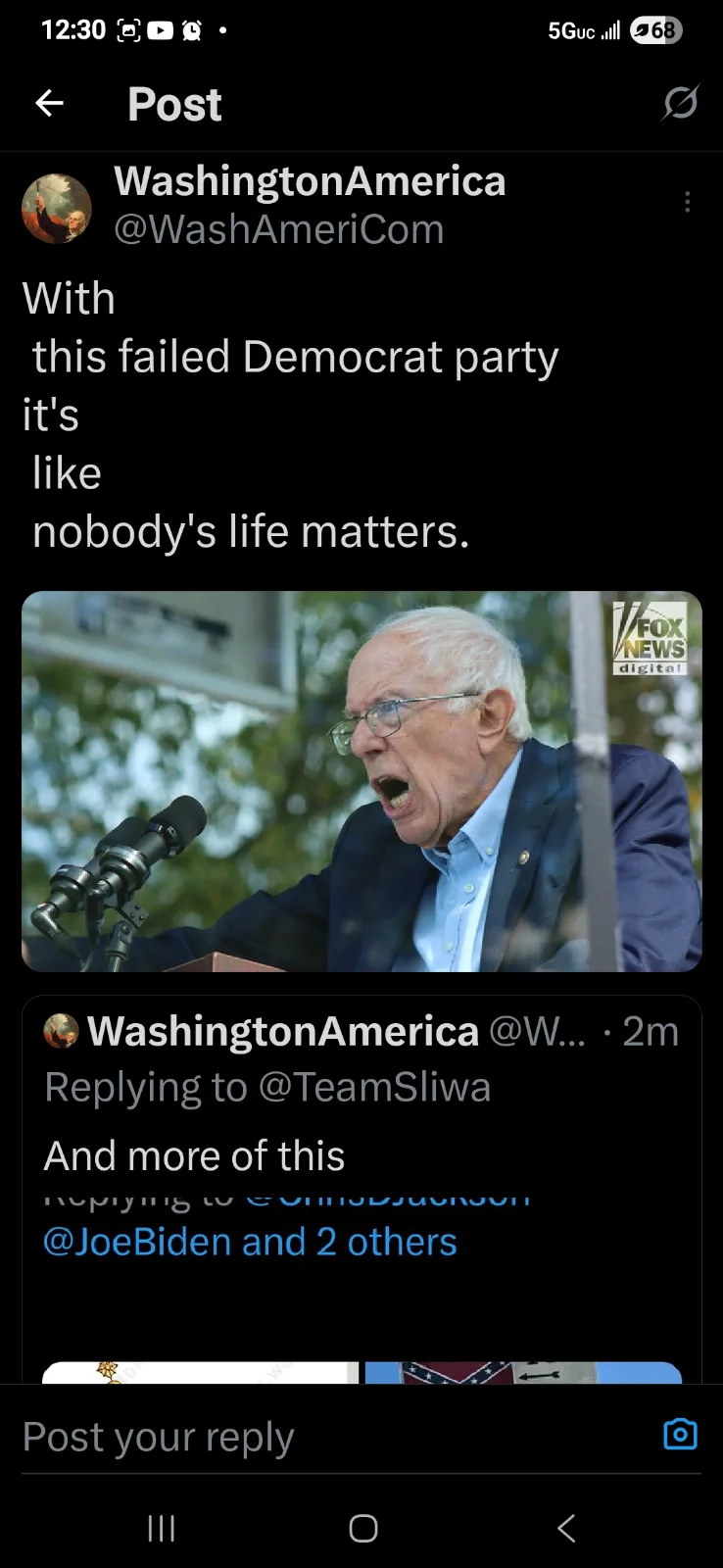
Task: Tap the Confederate flag image thumbnail
Action: pyautogui.click(x=523, y=1372)
